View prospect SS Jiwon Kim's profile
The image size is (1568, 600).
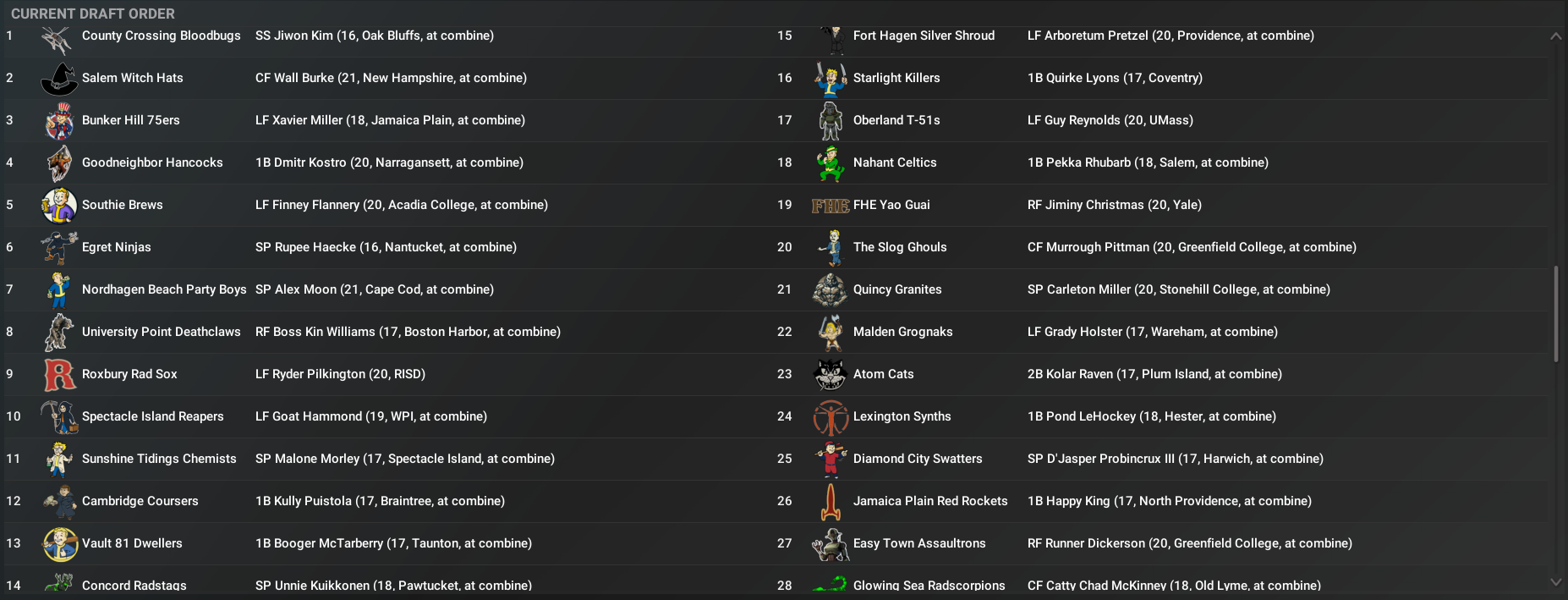click(374, 36)
